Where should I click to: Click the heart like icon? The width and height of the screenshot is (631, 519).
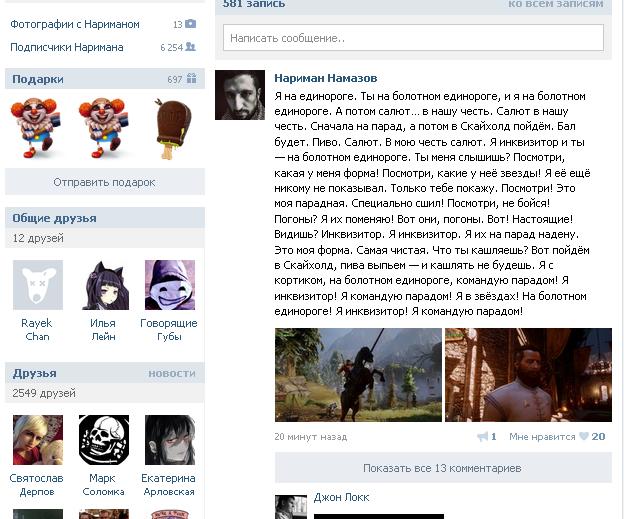coord(584,436)
